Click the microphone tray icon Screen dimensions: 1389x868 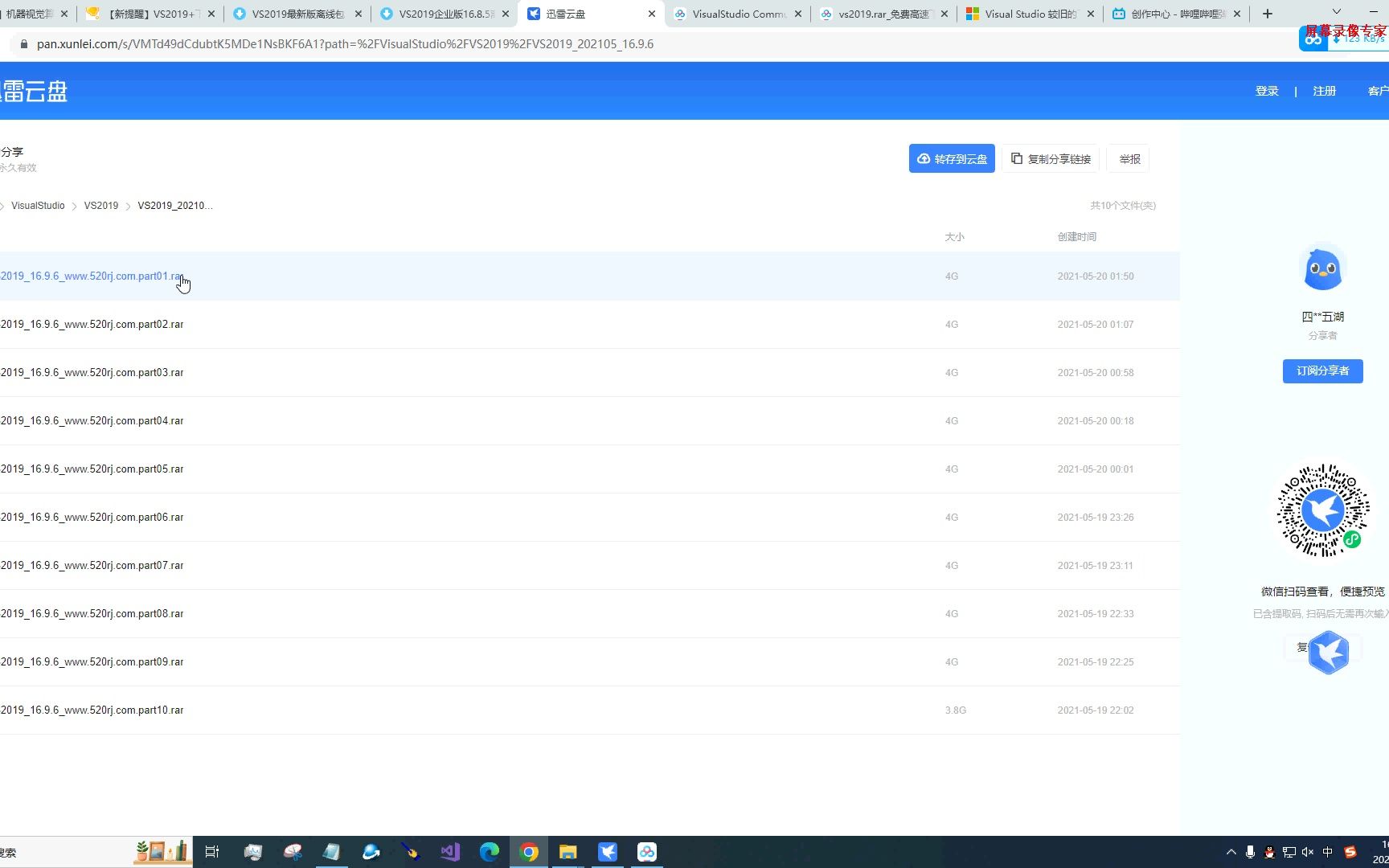click(x=1250, y=852)
